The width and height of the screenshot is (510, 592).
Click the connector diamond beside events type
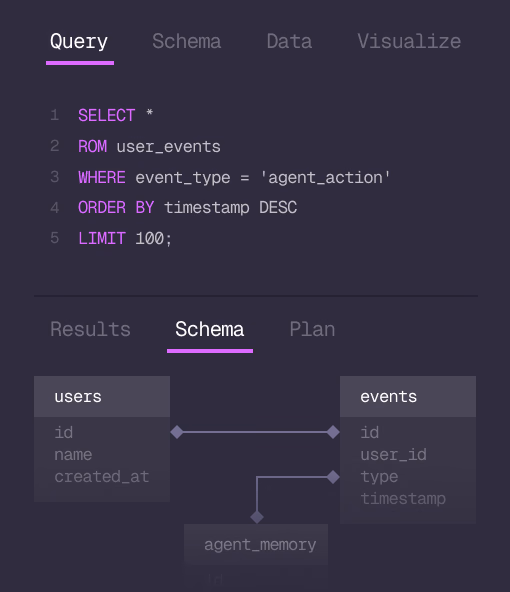click(333, 477)
